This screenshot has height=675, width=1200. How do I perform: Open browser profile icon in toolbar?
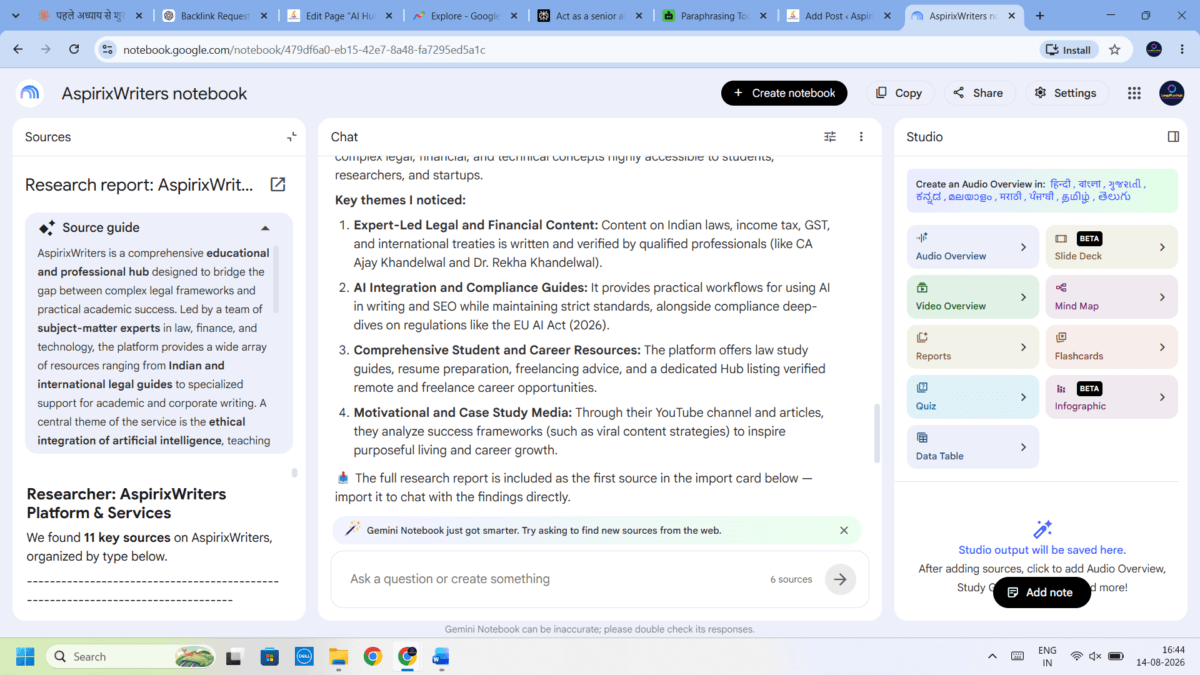1154,49
